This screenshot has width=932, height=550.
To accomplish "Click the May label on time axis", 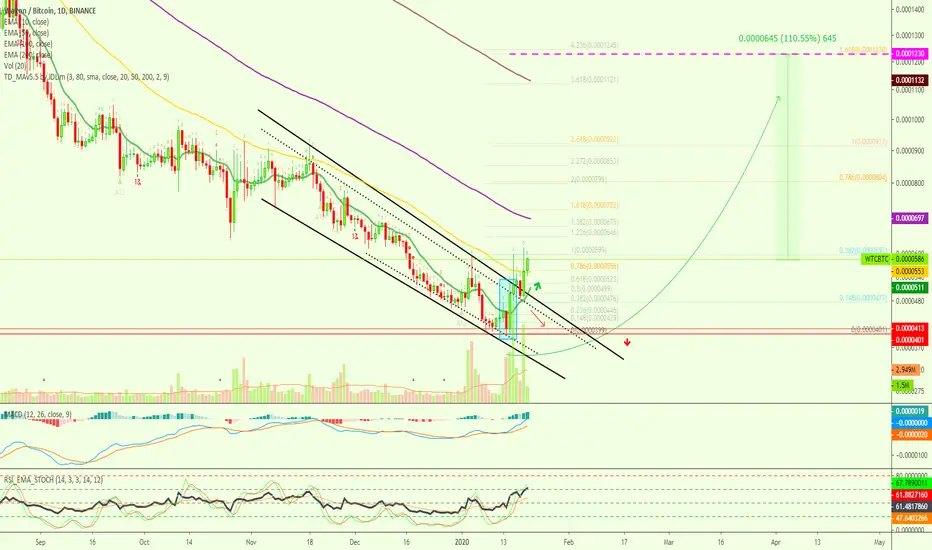I will pyautogui.click(x=880, y=542).
